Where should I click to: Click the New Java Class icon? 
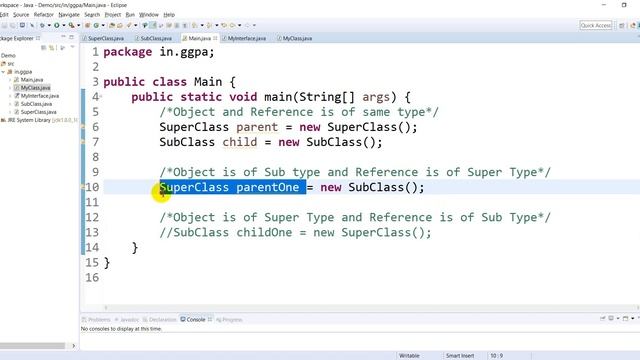(x=96, y=25)
